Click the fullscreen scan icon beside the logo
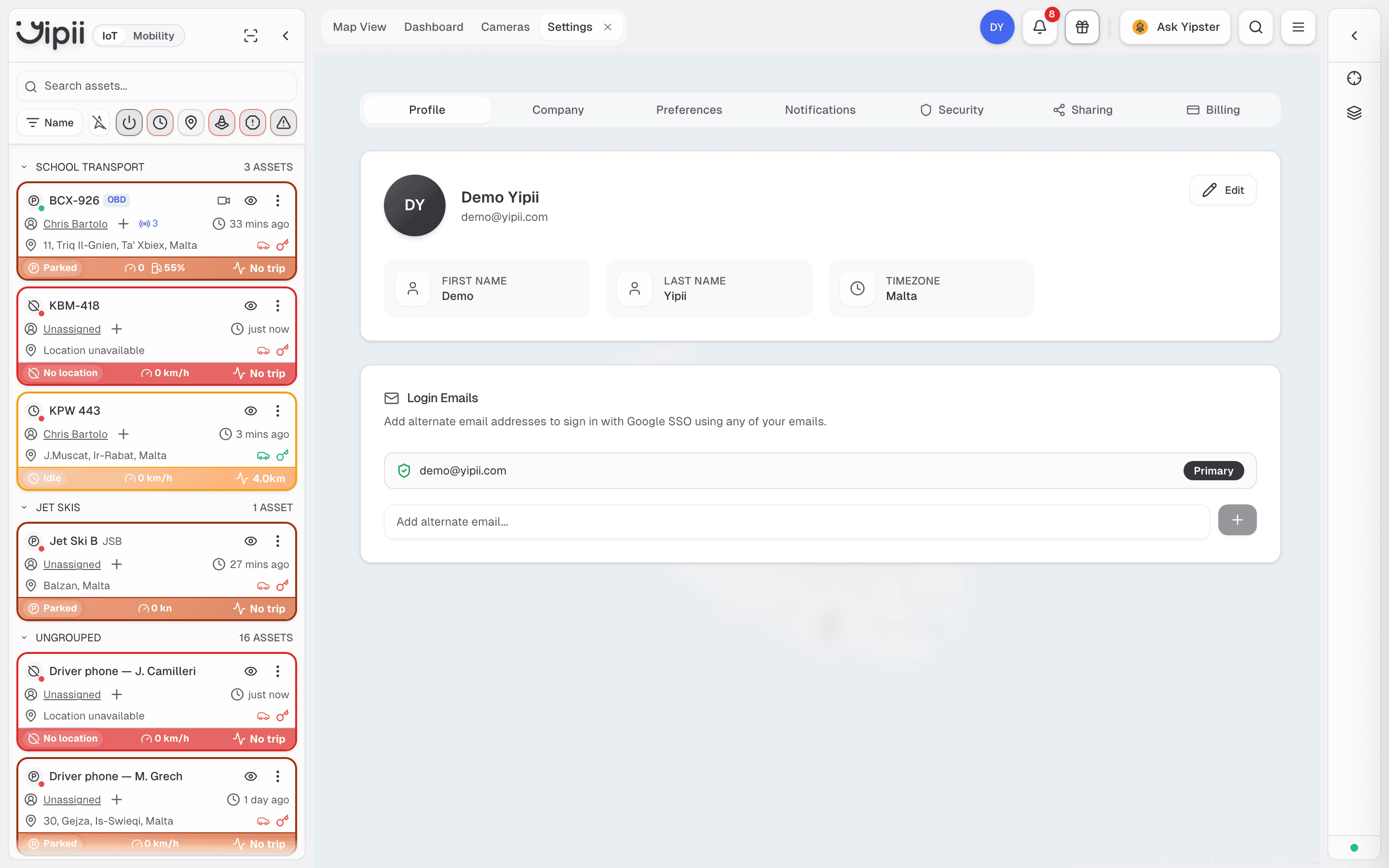1389x868 pixels. point(251,36)
